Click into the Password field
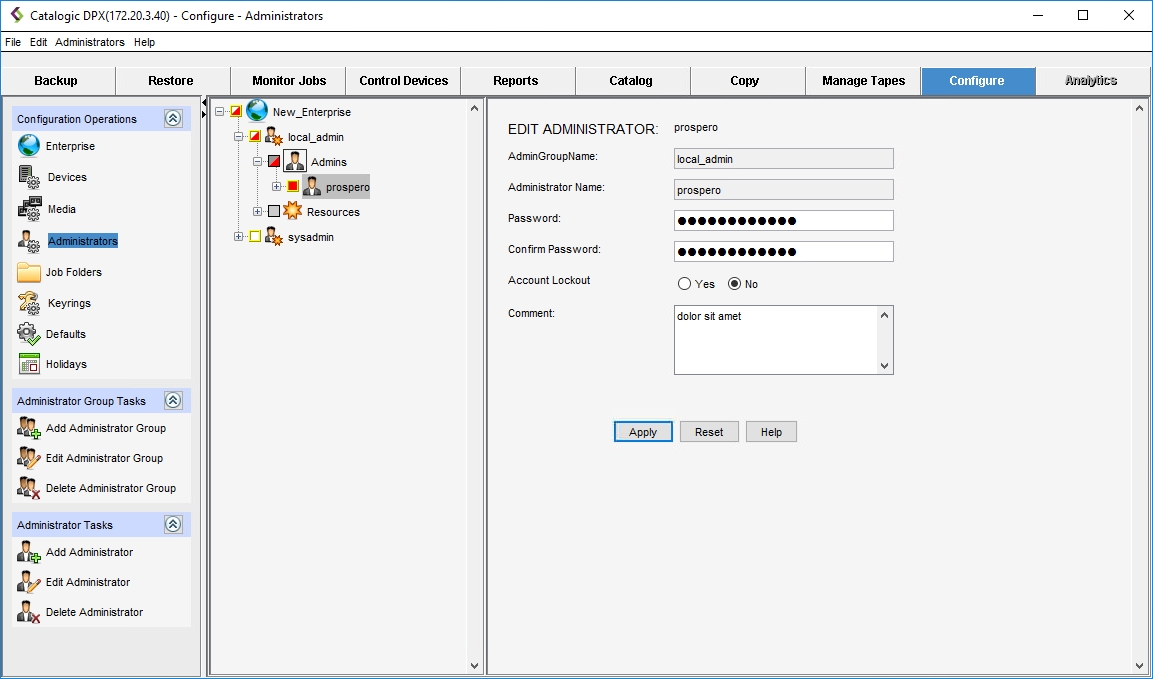This screenshot has height=679, width=1153. (x=783, y=221)
